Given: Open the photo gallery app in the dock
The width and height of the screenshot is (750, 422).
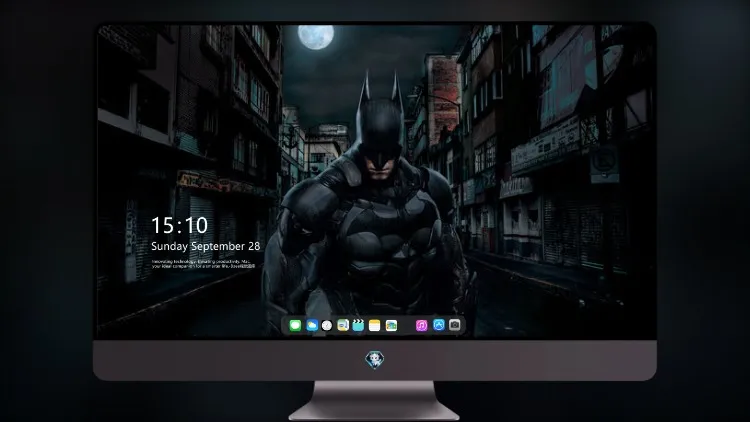Looking at the screenshot, I should (391, 325).
